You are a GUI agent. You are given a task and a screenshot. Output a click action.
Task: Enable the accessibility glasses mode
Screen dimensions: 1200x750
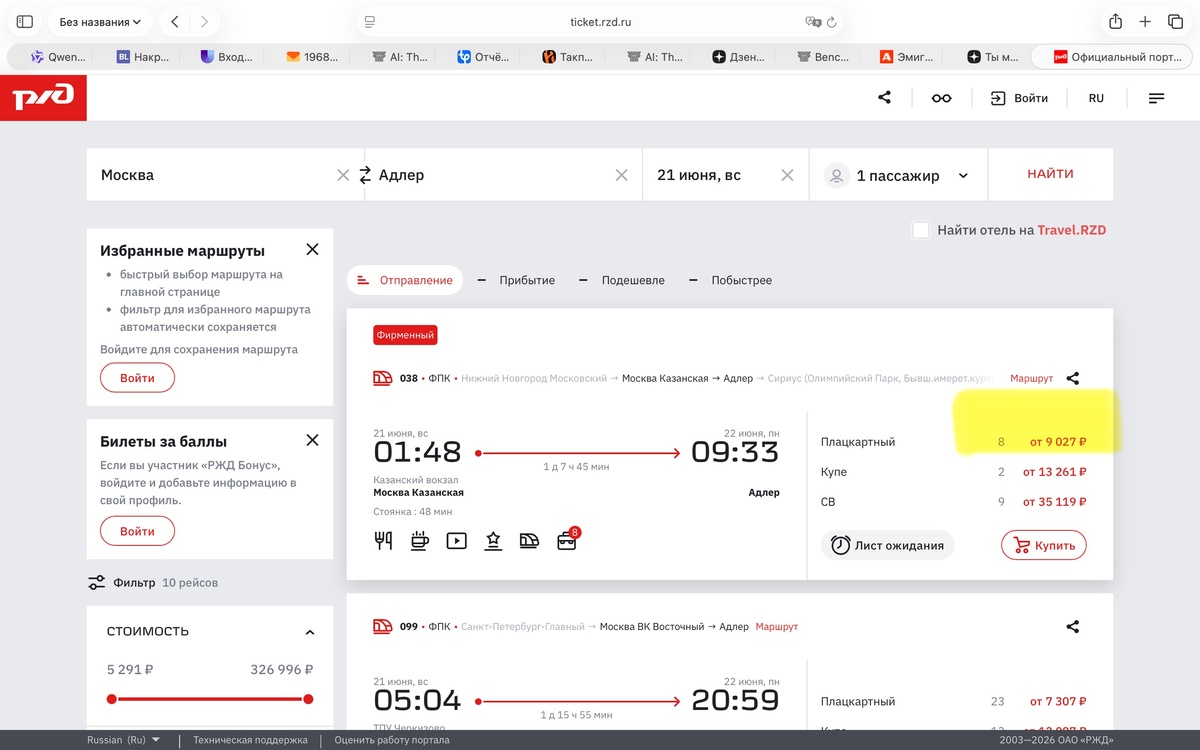pos(941,98)
